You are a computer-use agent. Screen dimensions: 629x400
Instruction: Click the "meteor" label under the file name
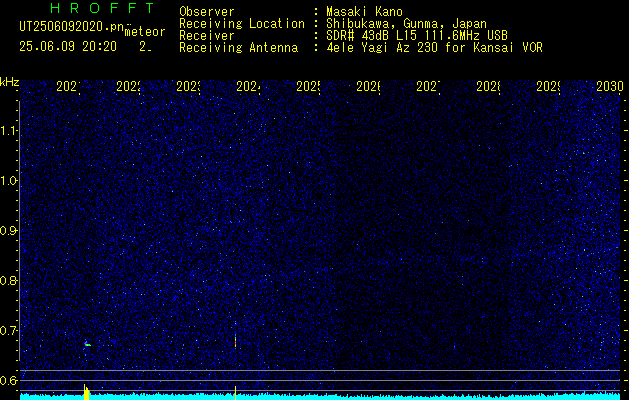point(145,32)
